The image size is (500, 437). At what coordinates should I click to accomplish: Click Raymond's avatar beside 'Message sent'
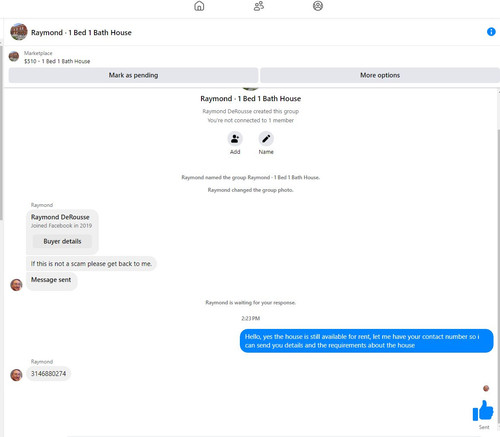pyautogui.click(x=16, y=285)
